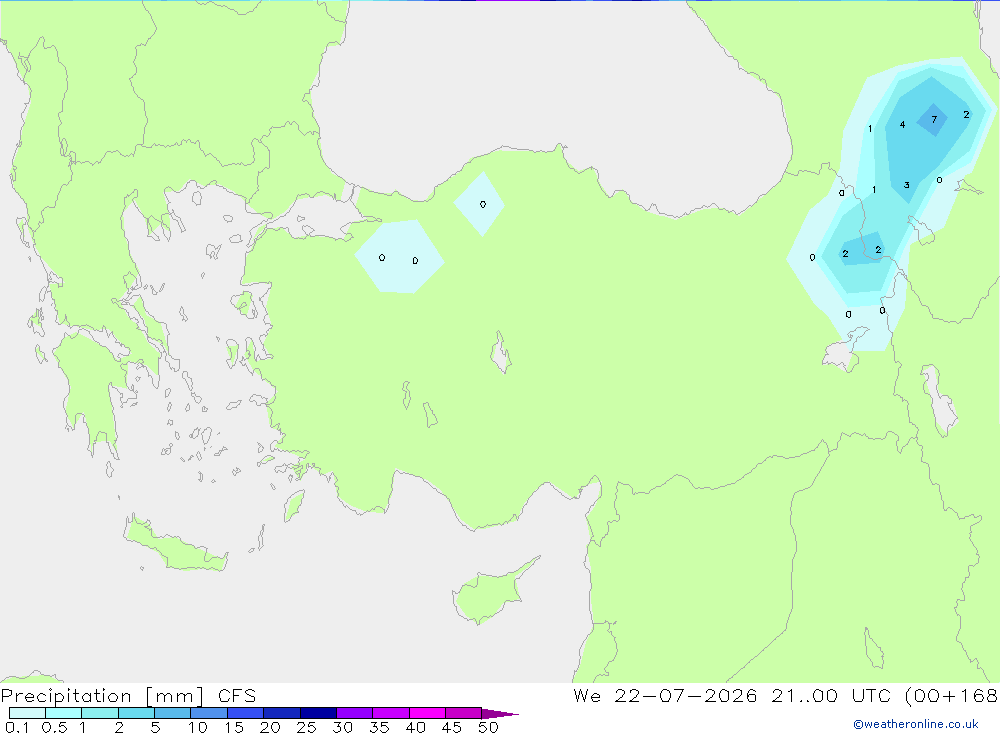This screenshot has width=1000, height=733.
Task: Click the 0.1–0.5 mm palest legend swatch
Action: pos(27,713)
